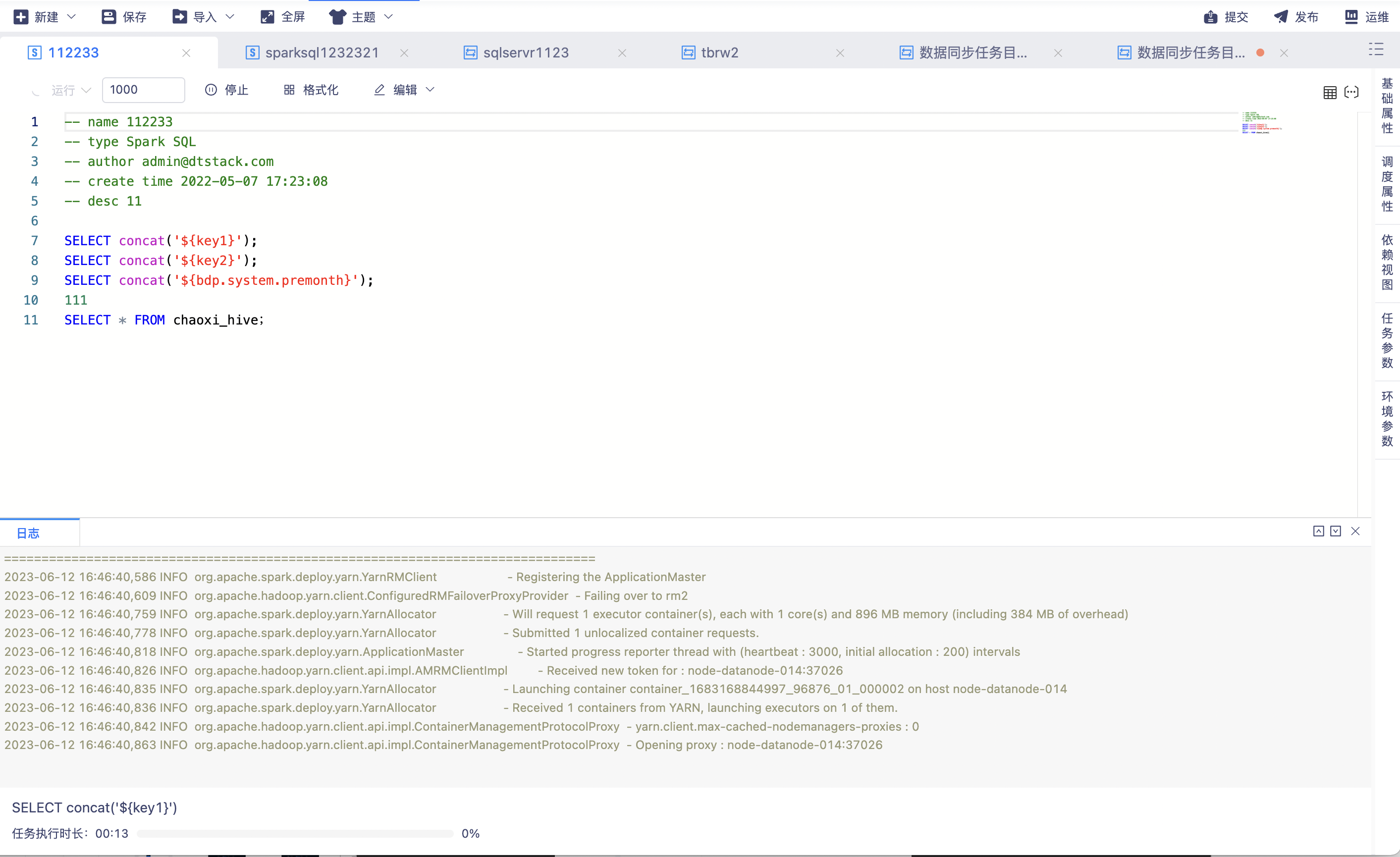The width and height of the screenshot is (1400, 857).
Task: Switch to the sparksql1232321 tab
Action: click(322, 53)
